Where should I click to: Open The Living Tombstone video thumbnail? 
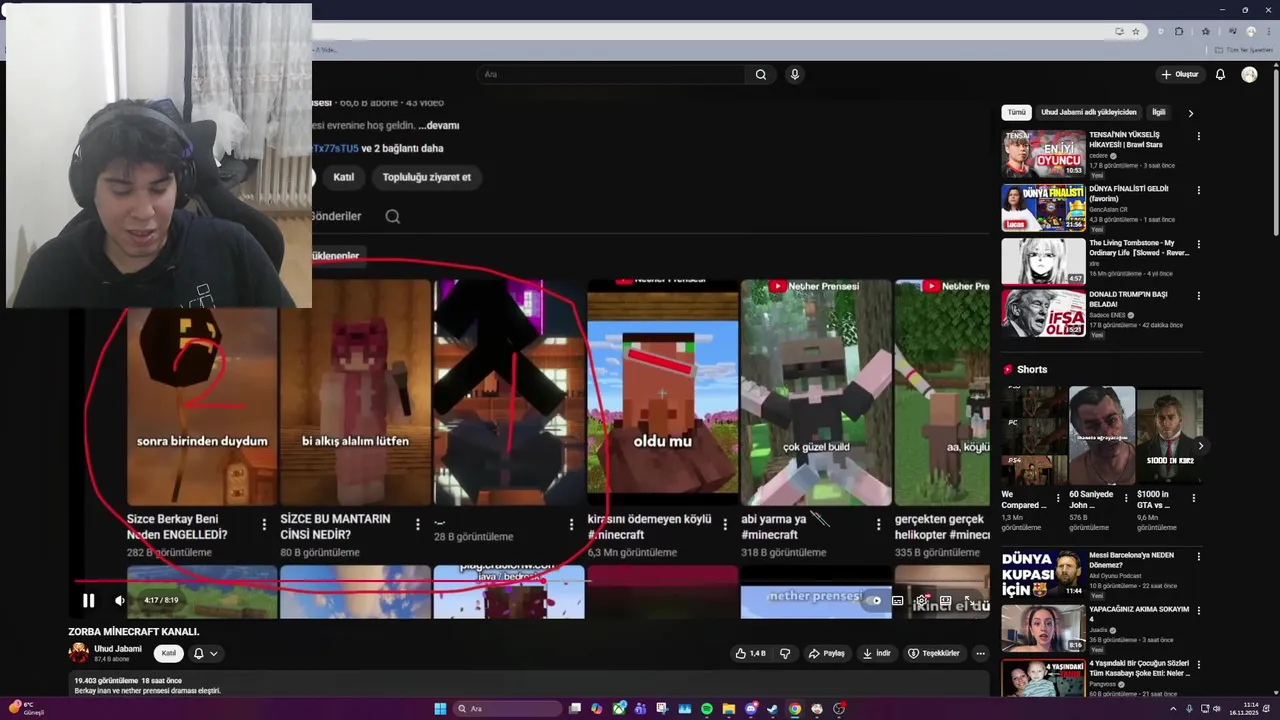[1044, 261]
